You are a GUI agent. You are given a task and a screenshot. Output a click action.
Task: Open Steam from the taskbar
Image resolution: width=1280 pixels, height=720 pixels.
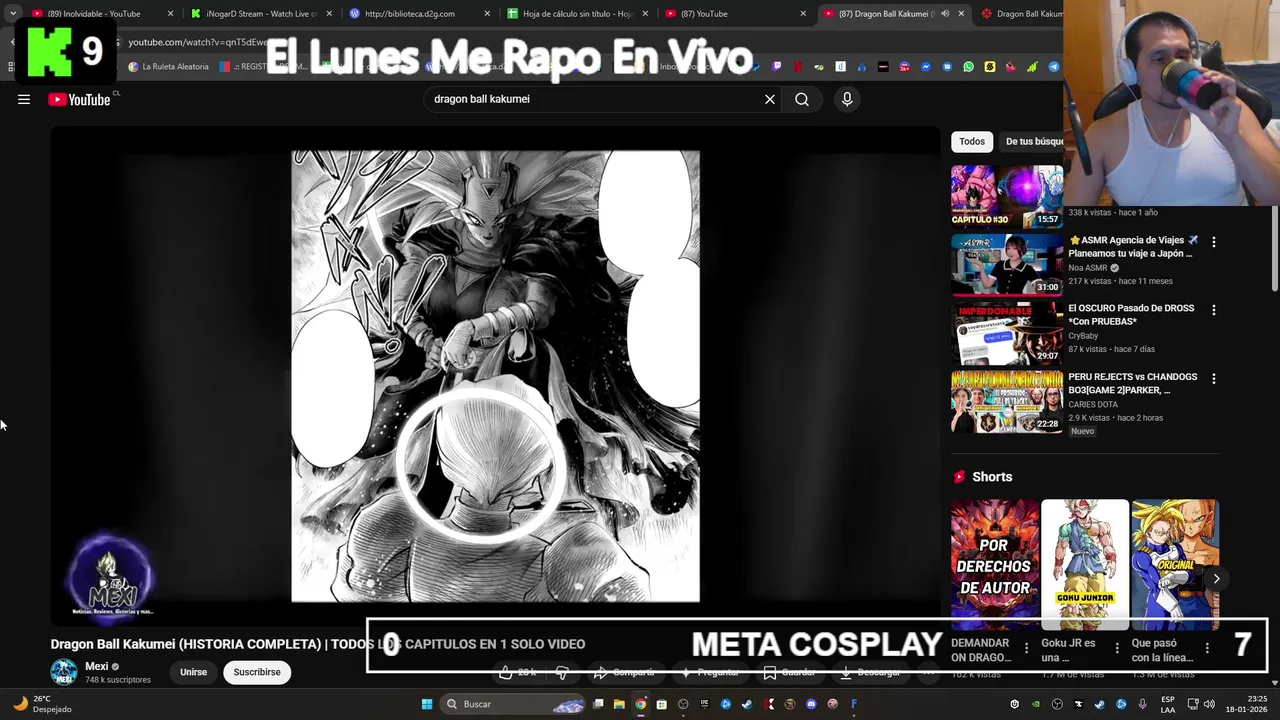tap(747, 704)
